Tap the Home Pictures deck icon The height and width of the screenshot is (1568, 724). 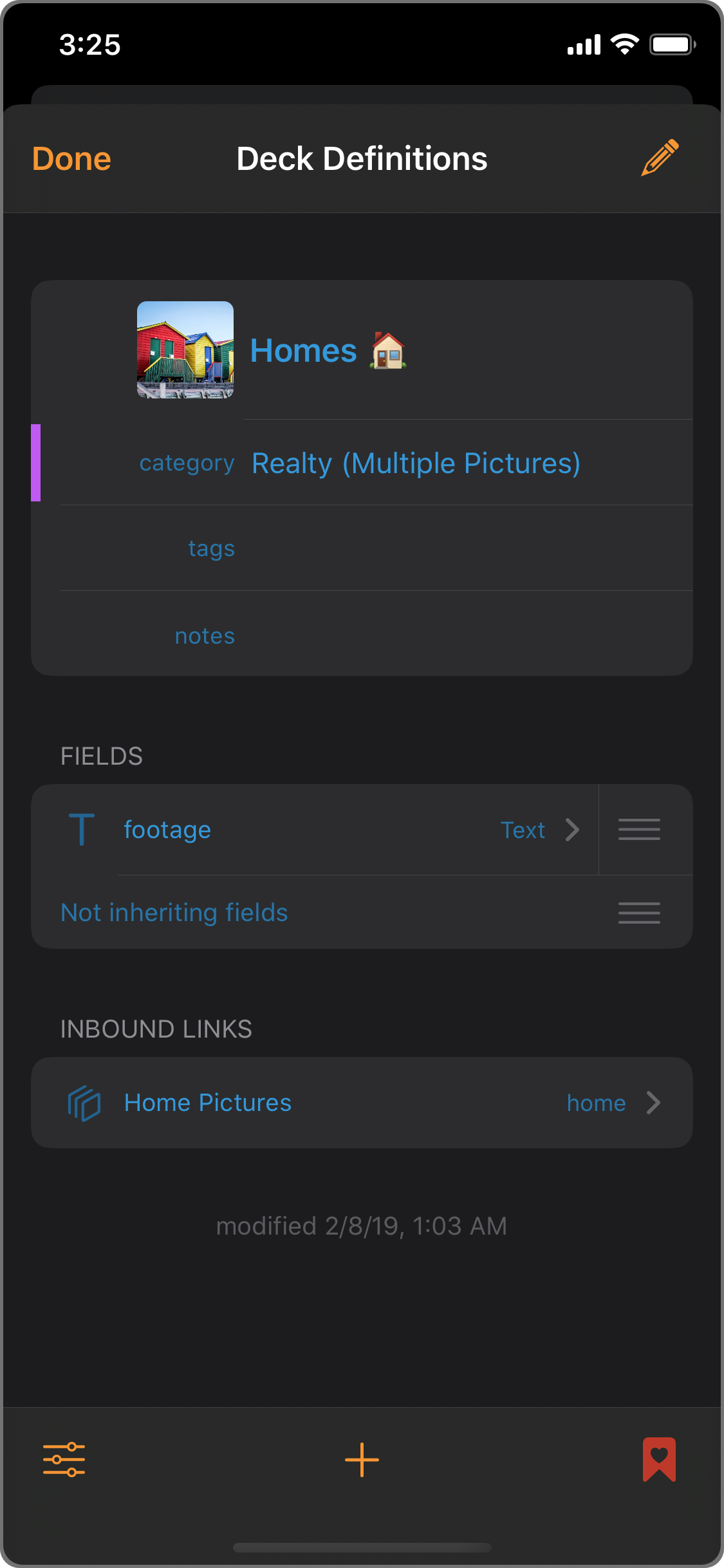84,1103
